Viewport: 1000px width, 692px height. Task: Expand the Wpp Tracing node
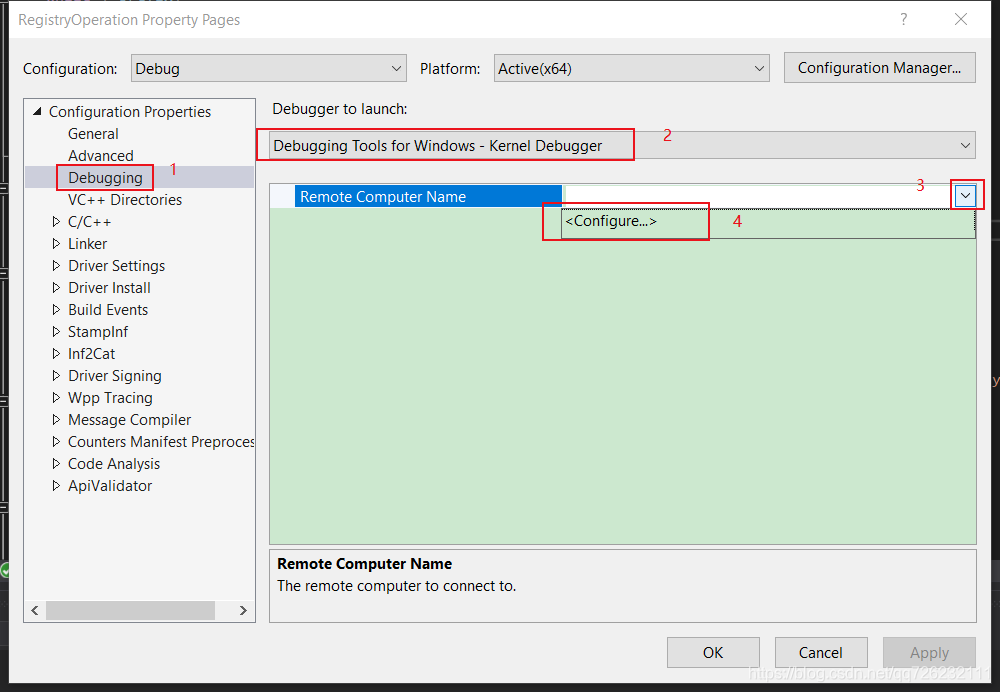point(56,397)
